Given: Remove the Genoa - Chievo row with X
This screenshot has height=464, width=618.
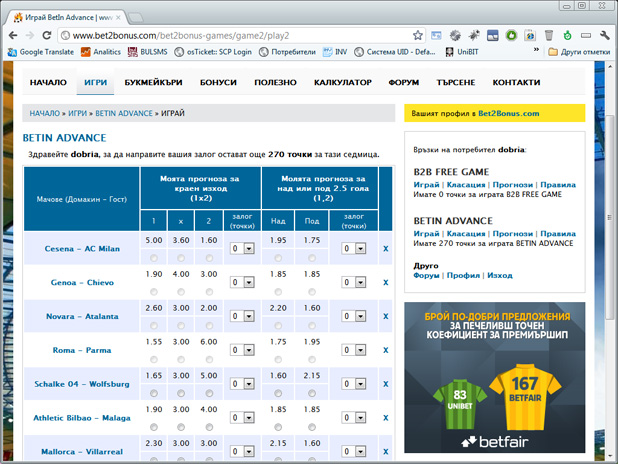Looking at the screenshot, I should pos(385,283).
